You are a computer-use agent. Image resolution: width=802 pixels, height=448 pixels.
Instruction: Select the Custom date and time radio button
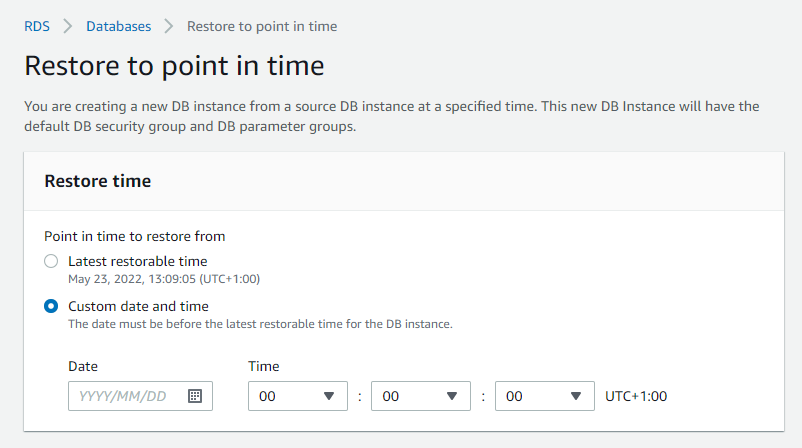51,306
